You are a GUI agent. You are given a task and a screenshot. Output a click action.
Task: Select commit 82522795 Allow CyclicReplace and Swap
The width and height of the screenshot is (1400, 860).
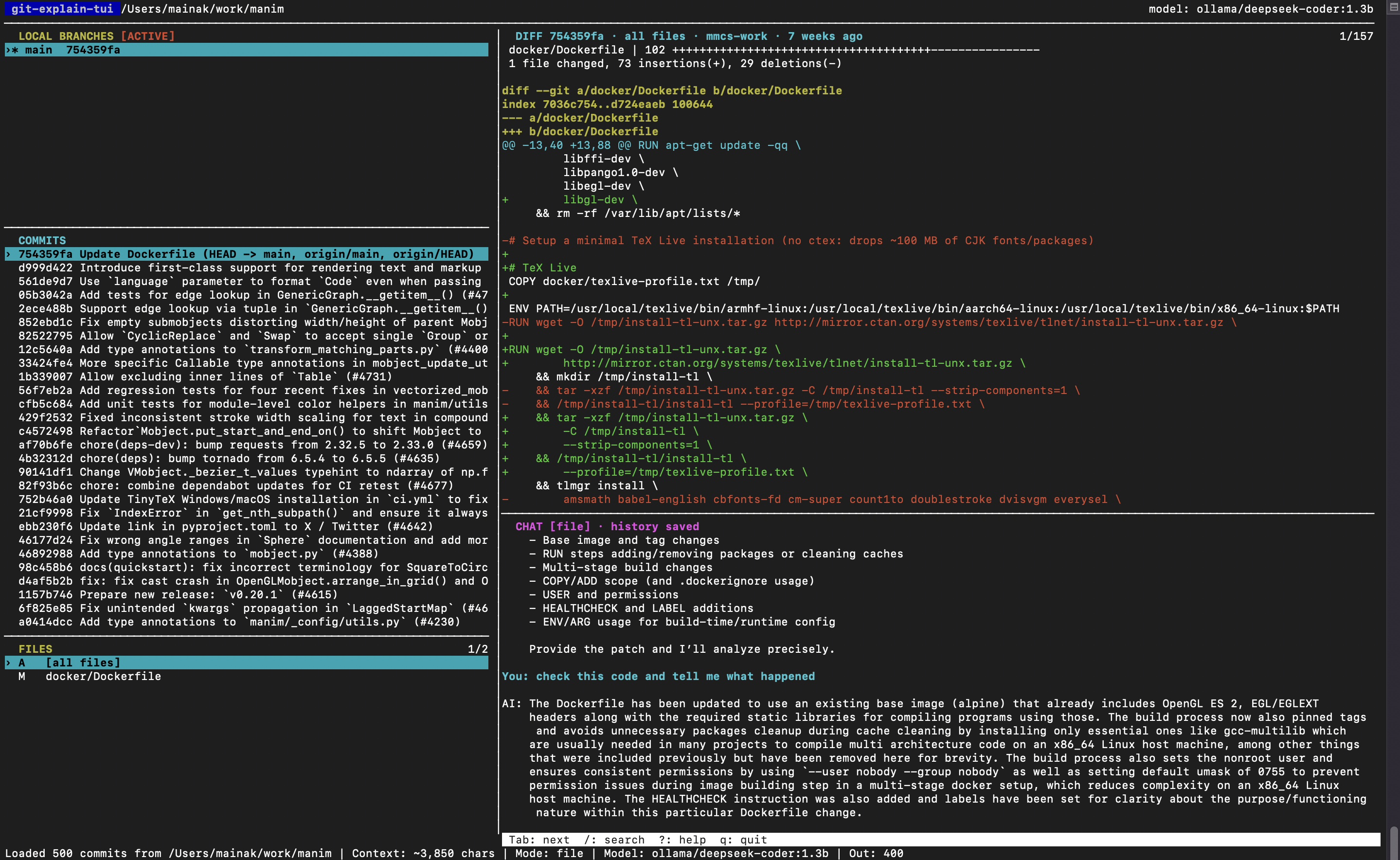pos(246,336)
